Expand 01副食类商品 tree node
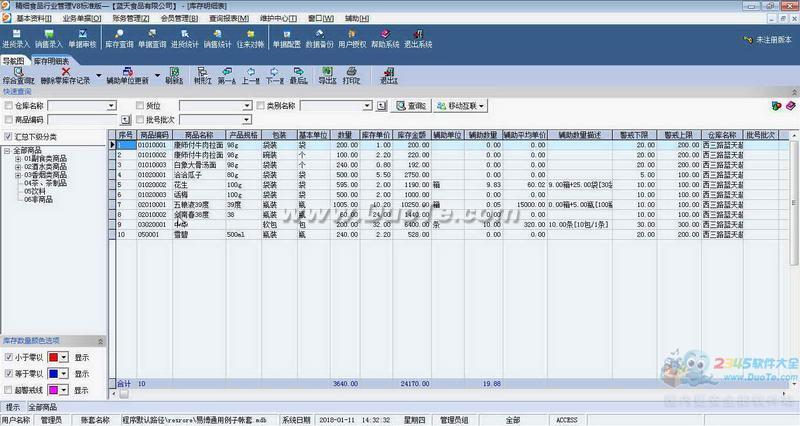 click(18, 159)
